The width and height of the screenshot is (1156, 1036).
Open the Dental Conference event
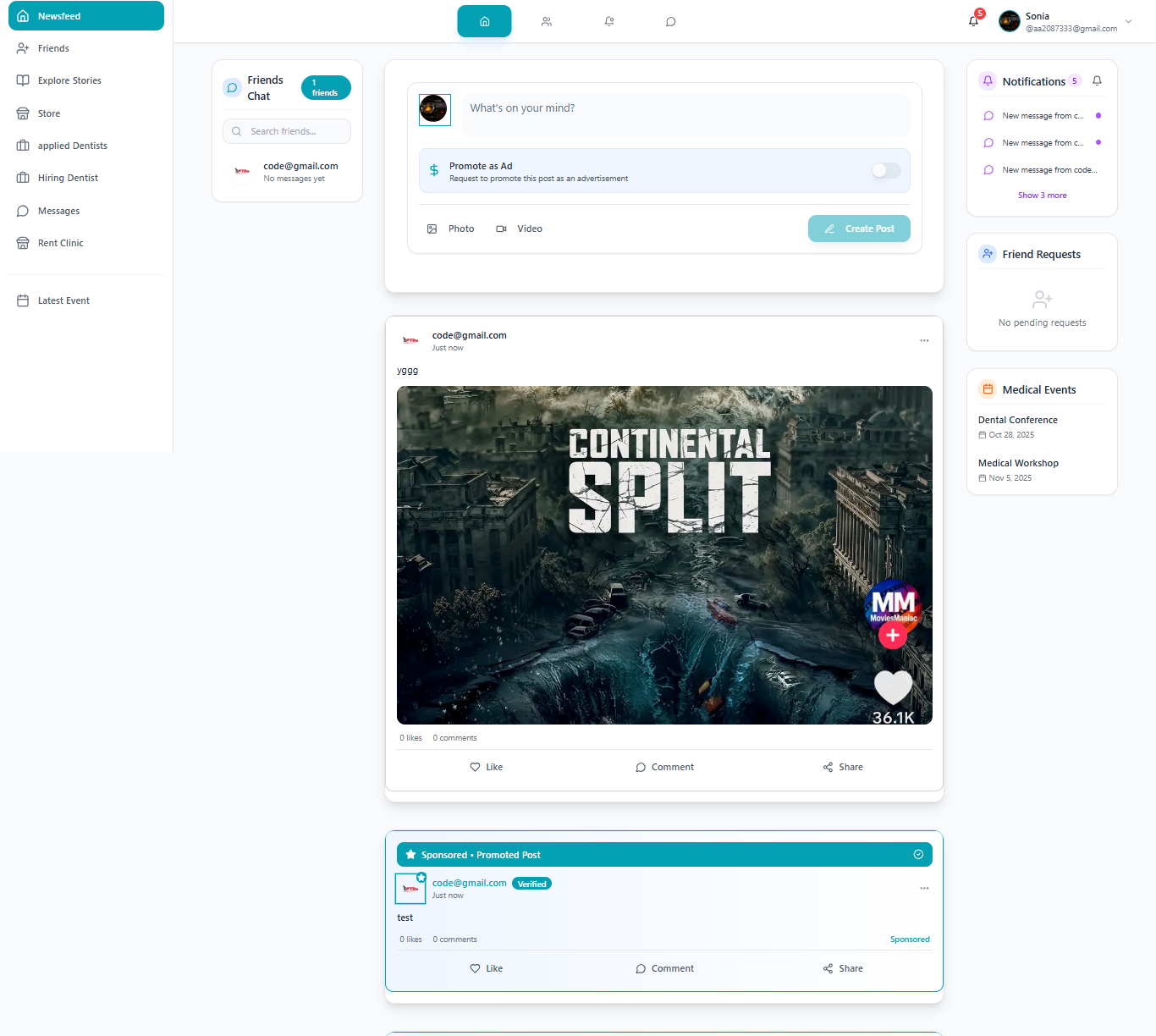pyautogui.click(x=1017, y=420)
